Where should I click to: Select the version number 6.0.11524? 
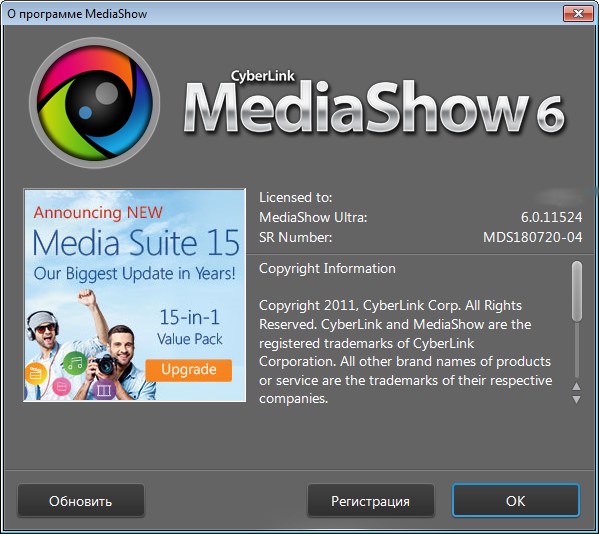[x=552, y=217]
